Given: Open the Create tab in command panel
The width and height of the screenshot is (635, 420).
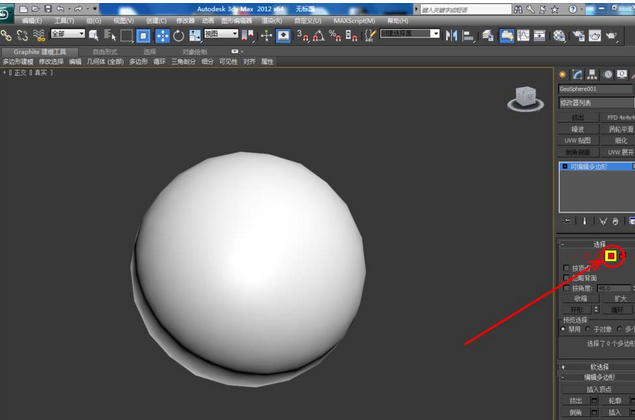Looking at the screenshot, I should coord(564,75).
